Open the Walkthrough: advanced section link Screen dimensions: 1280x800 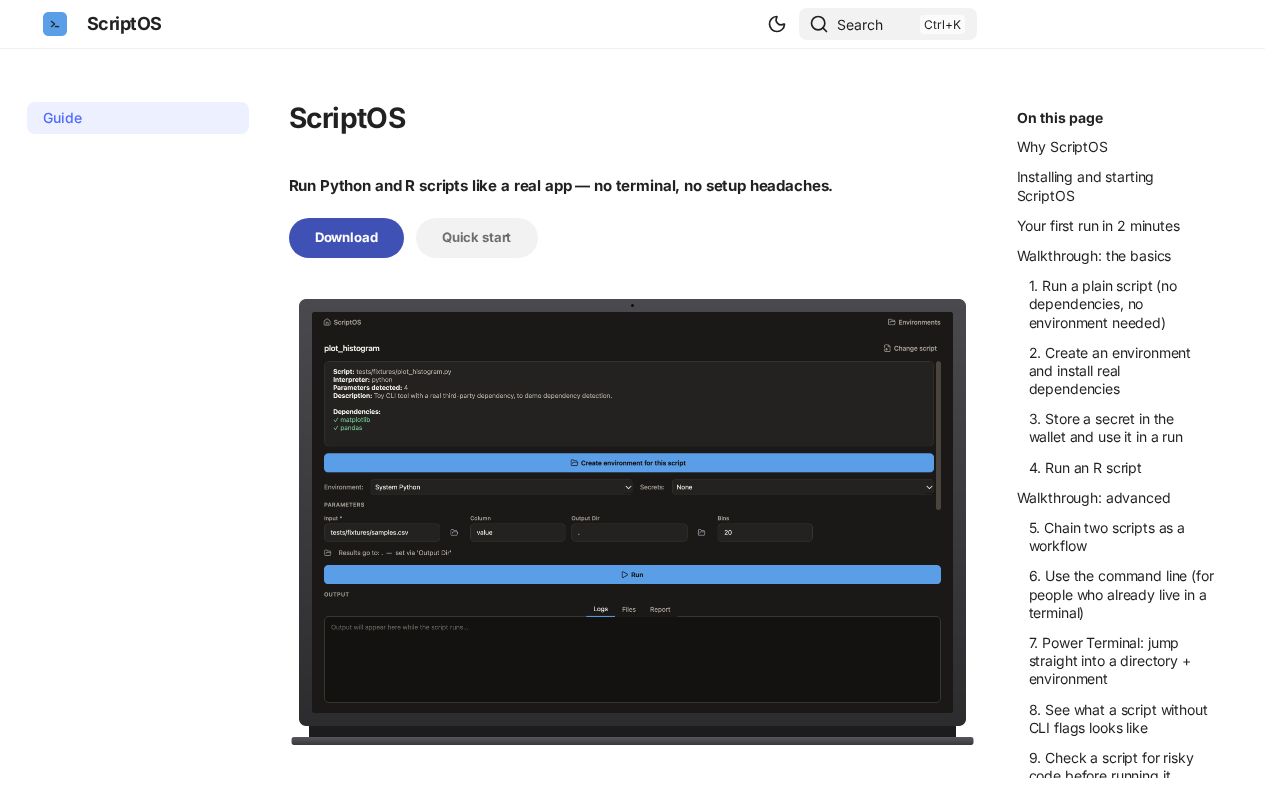click(x=1094, y=498)
